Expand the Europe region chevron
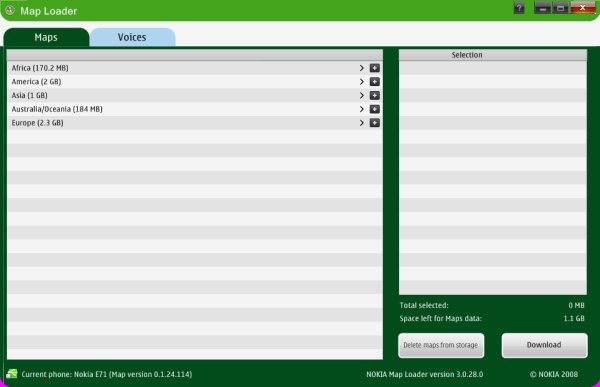Viewport: 600px width, 387px height. click(x=362, y=123)
